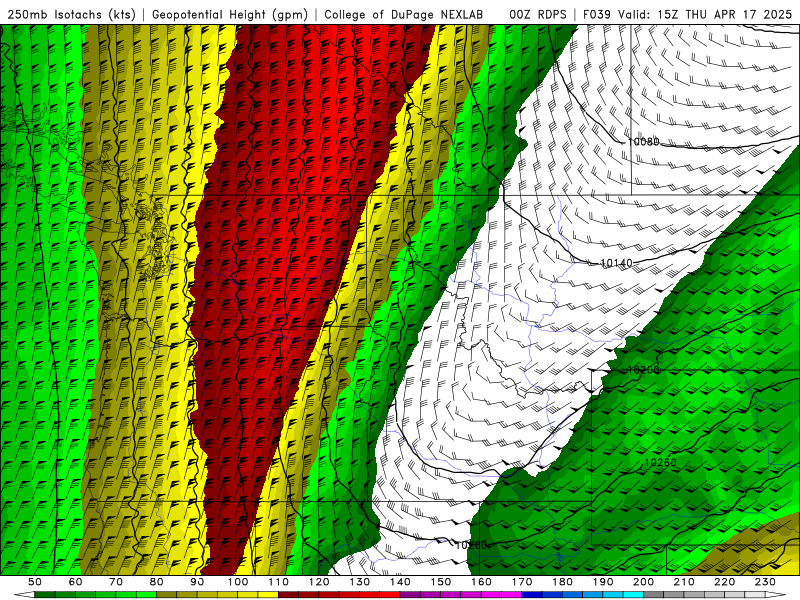Viewport: 800px width, 600px height.
Task: Select the 150 kt color bar label
Action: point(441,582)
